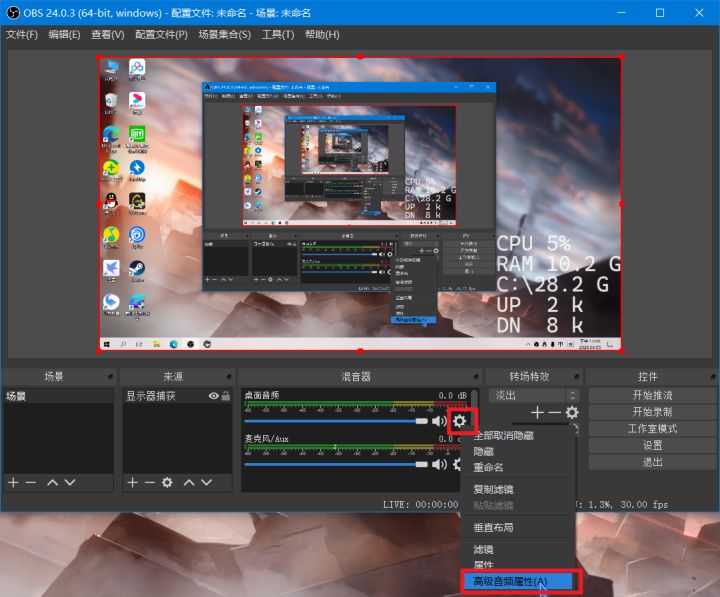Open the 工具(T) menu
The height and width of the screenshot is (597, 720).
tap(278, 35)
